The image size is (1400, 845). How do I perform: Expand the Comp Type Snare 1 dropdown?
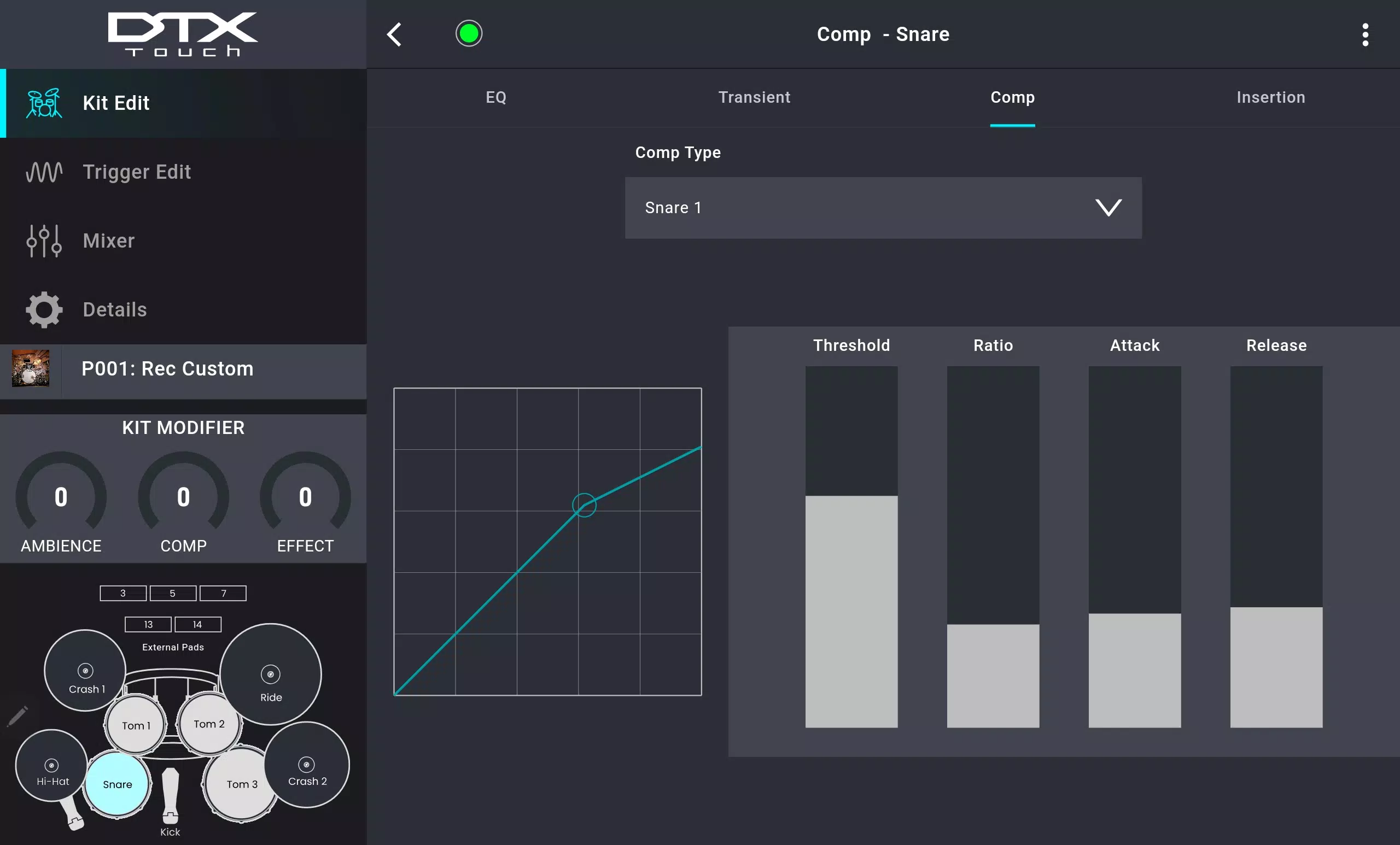coord(883,208)
